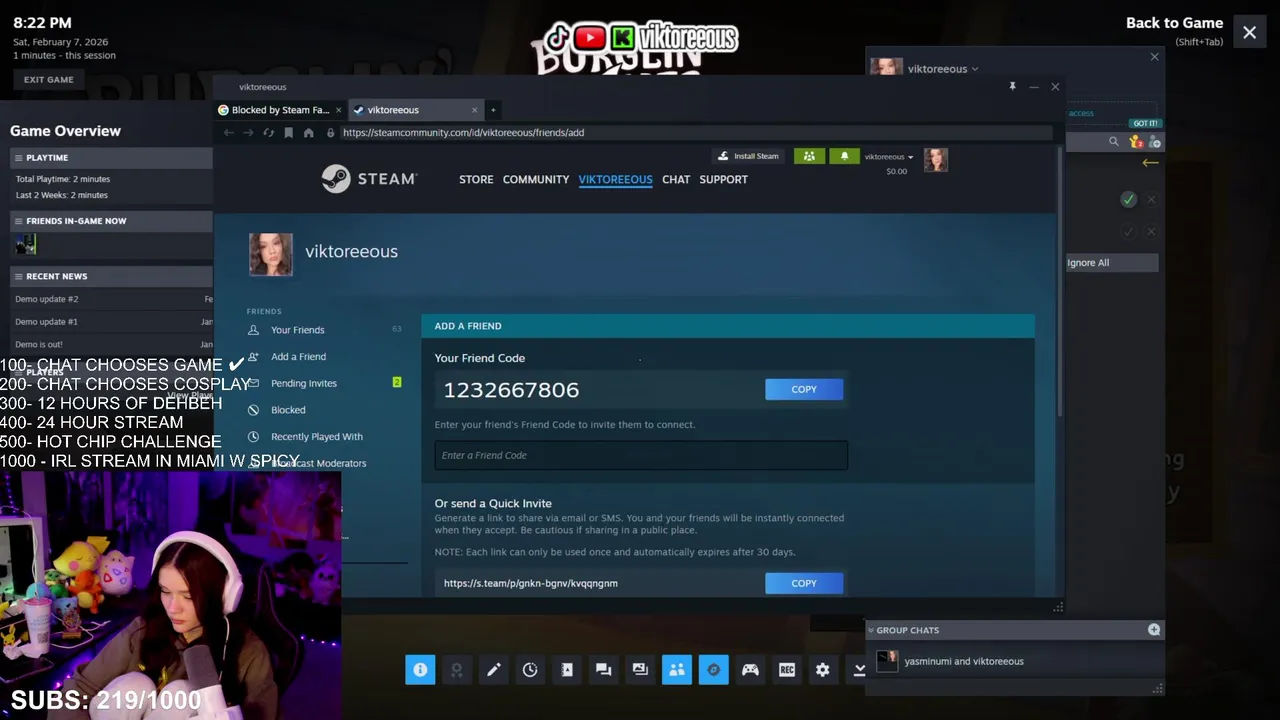Open viktoreeous account dropdown in Steam header
Image resolution: width=1280 pixels, height=720 pixels.
[x=889, y=157]
